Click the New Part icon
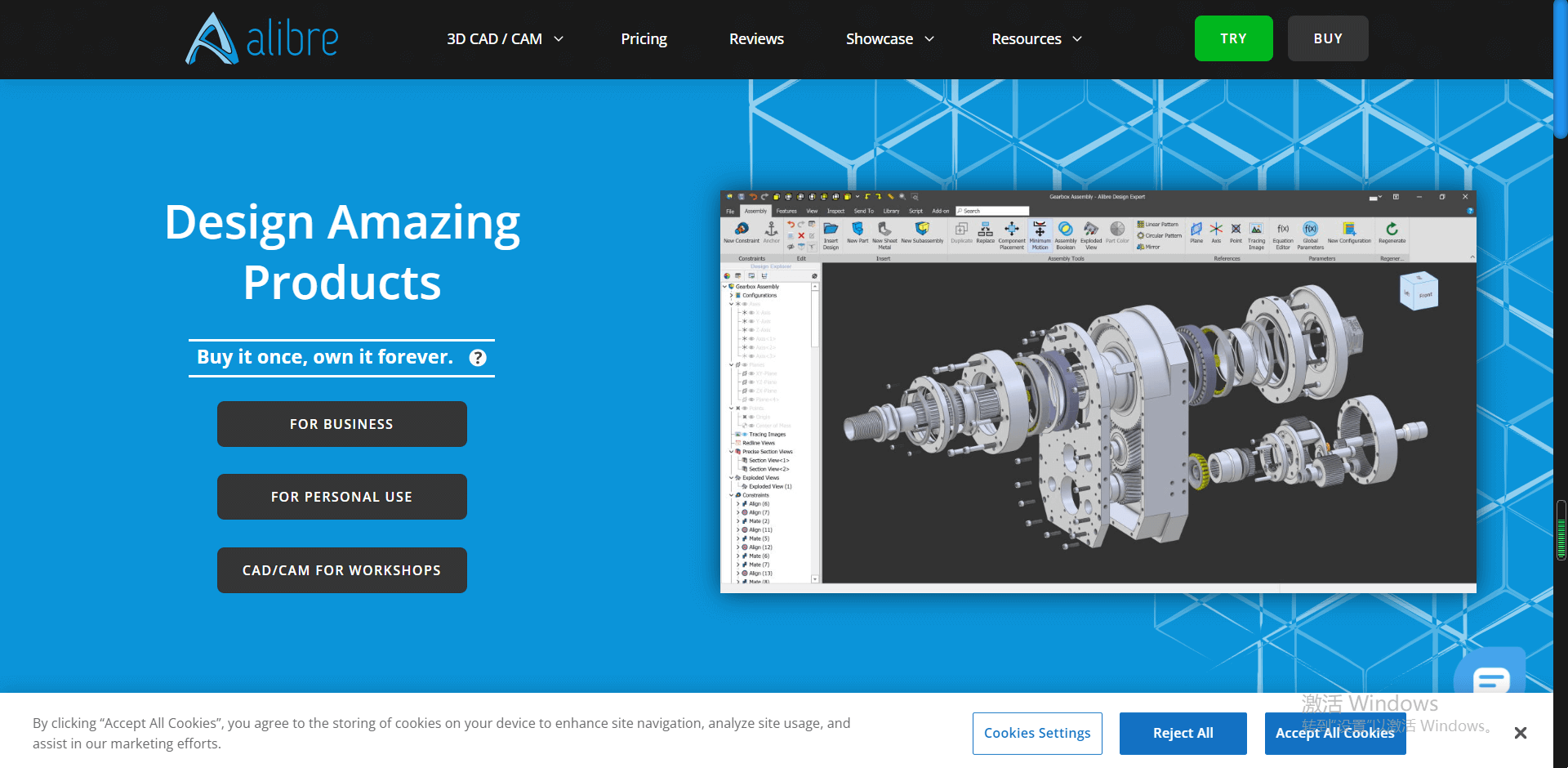 pos(857,230)
